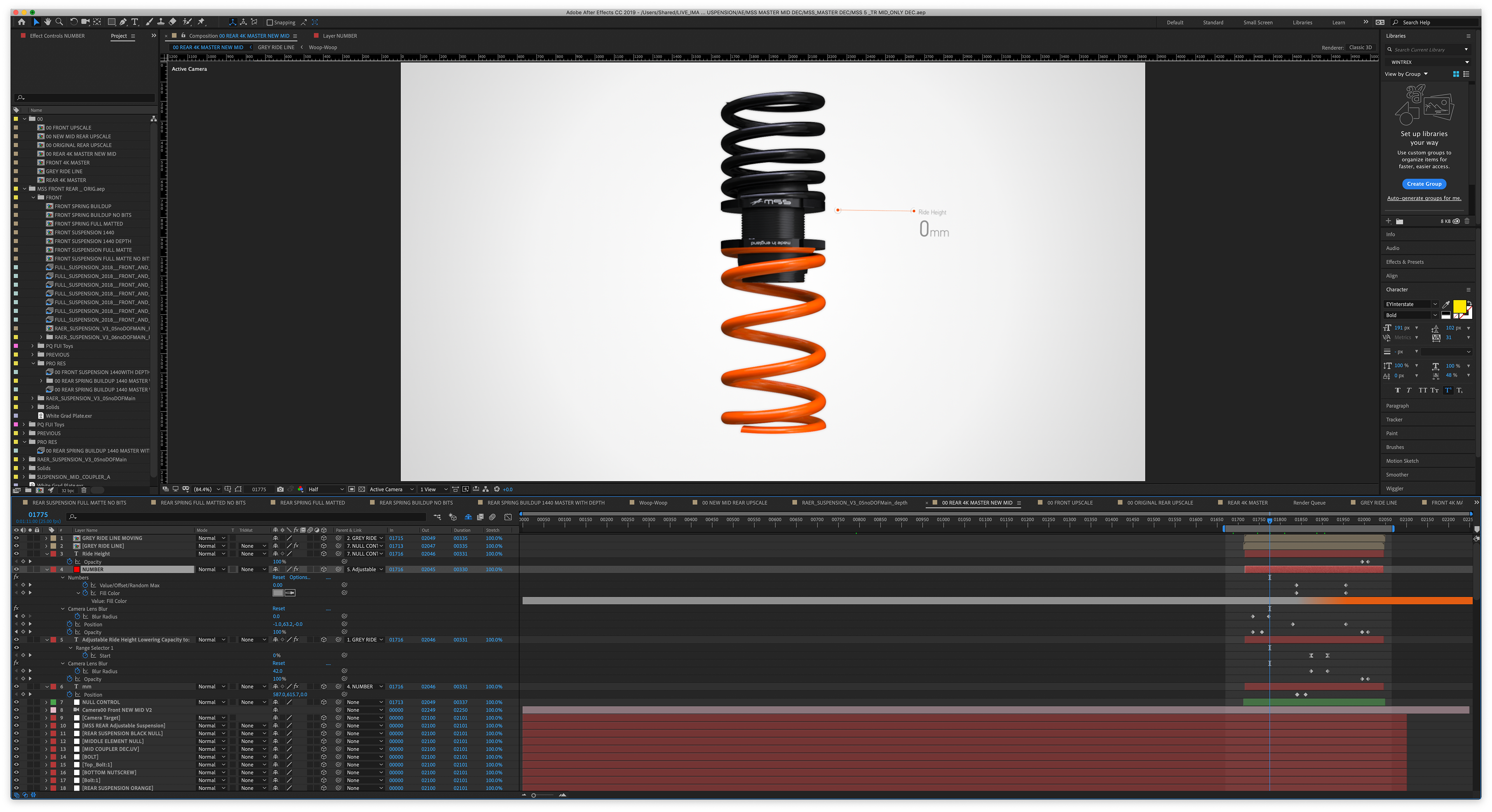The height and width of the screenshot is (812, 1492).
Task: Click the Motion Blur enable icon in timeline
Action: click(x=492, y=517)
